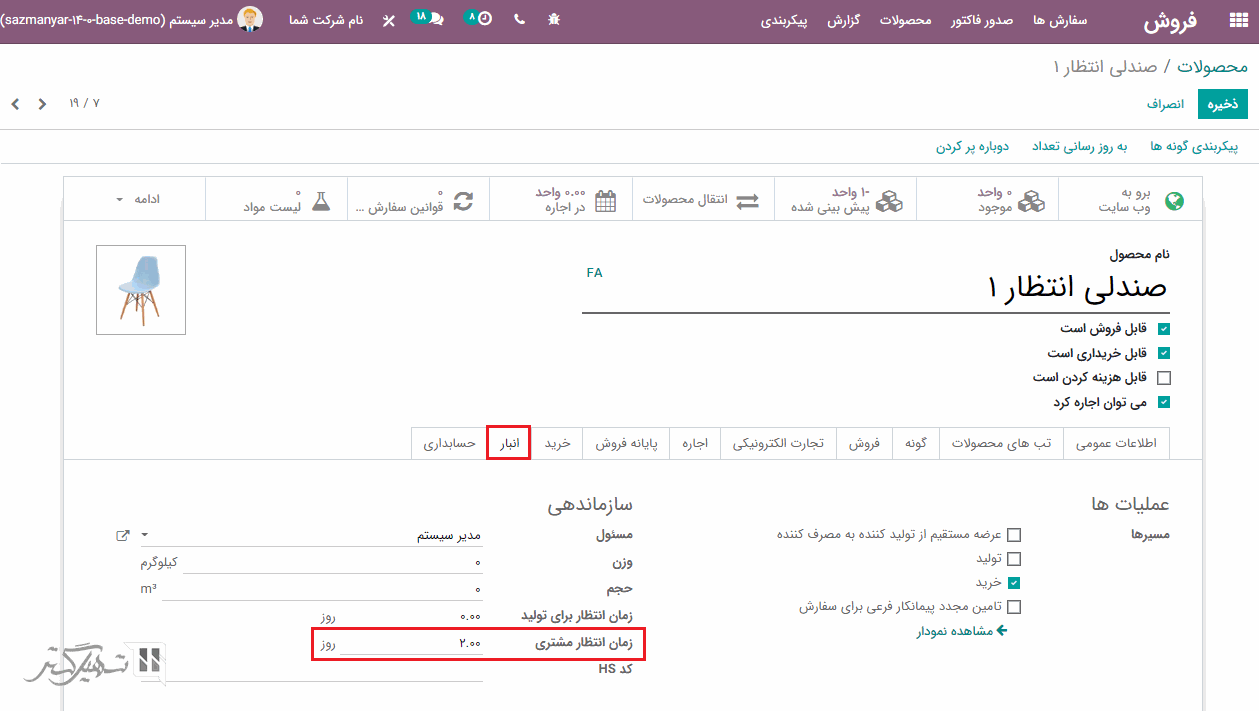
Task: Click the globe go-to-website icon
Action: coord(1174,201)
